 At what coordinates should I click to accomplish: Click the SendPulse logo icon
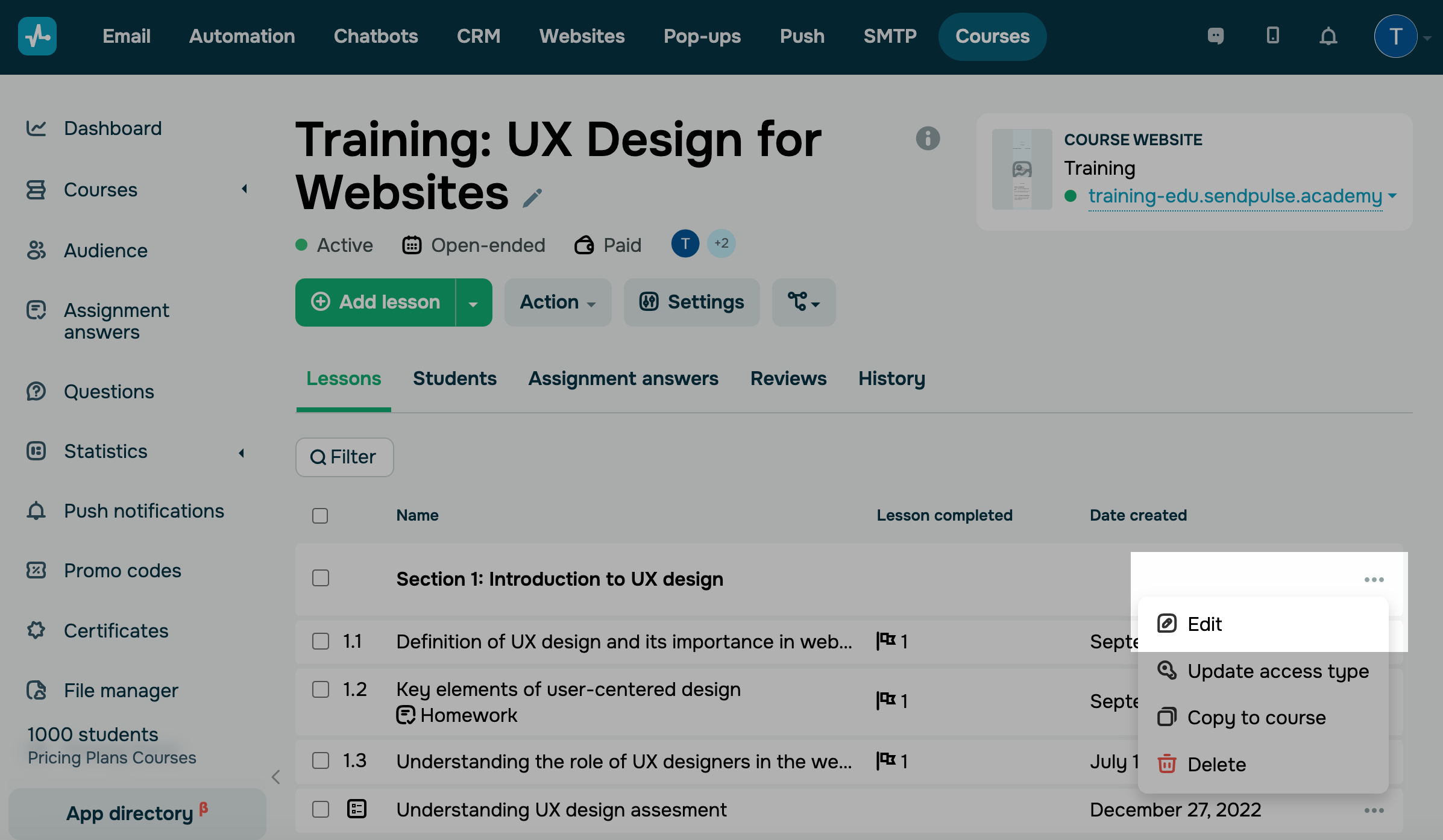coord(37,36)
